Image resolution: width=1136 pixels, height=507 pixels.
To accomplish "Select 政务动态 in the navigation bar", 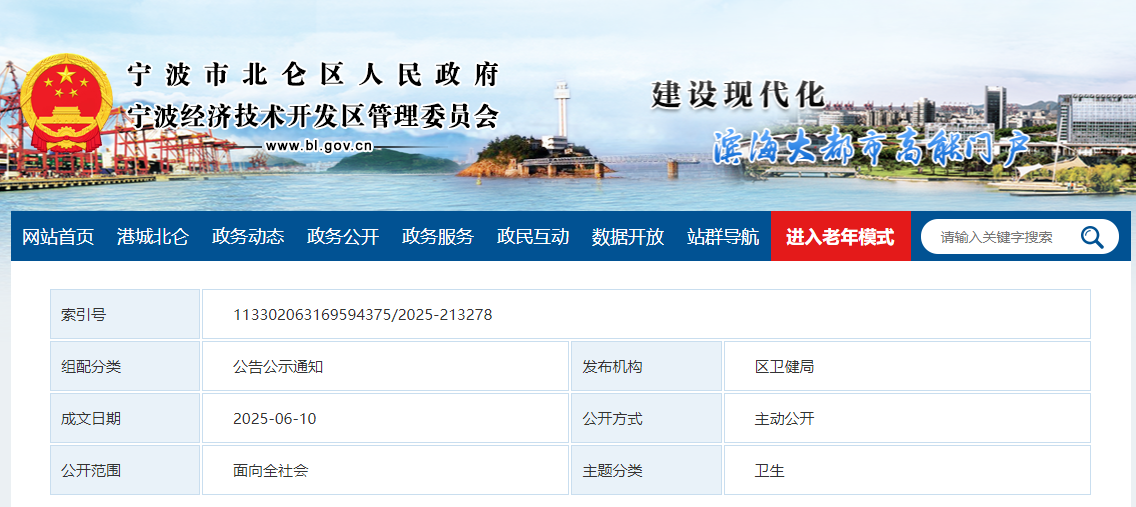I will point(248,237).
